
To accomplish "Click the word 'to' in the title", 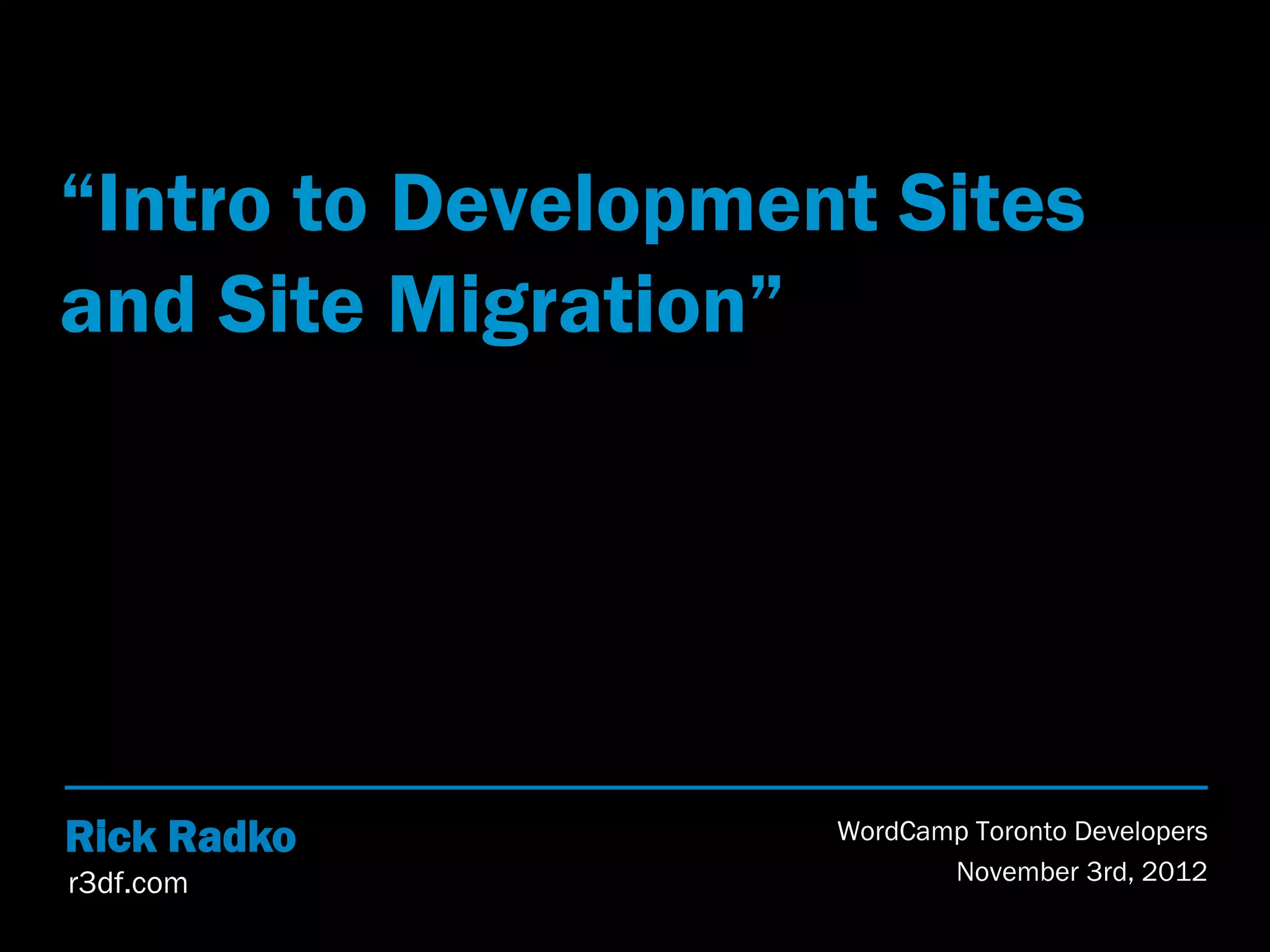I will [330, 203].
